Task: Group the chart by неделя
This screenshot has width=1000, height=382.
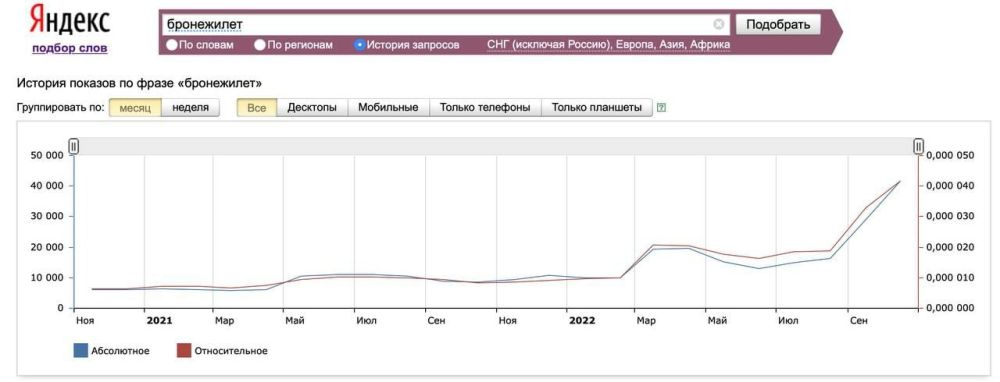Action: [190, 108]
